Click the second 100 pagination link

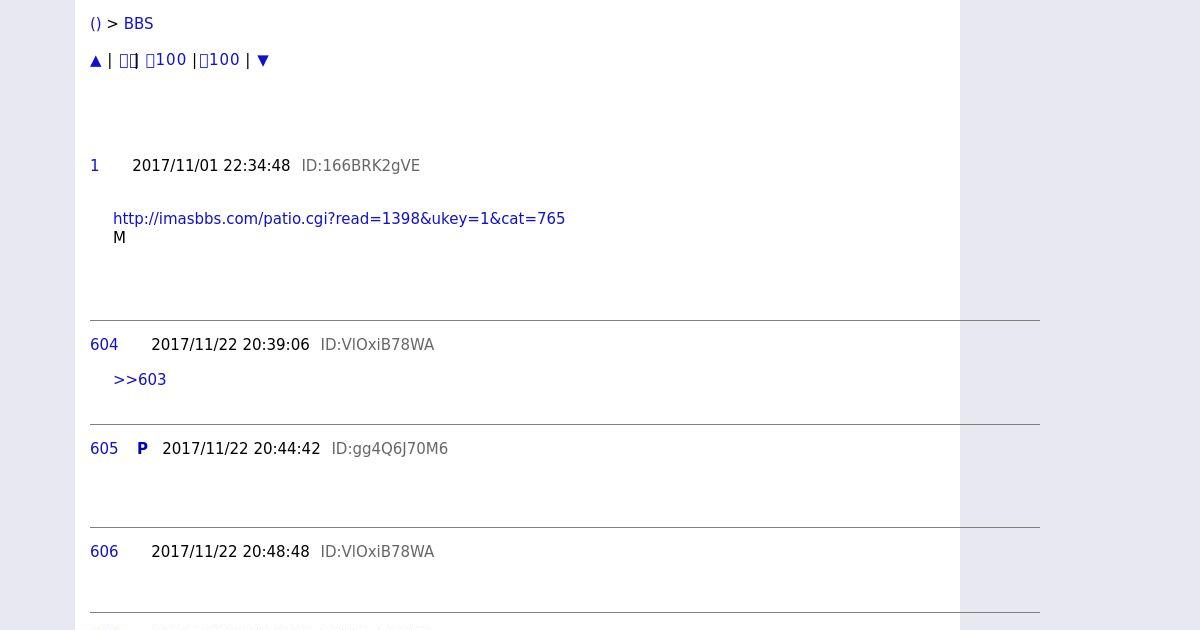pyautogui.click(x=220, y=60)
